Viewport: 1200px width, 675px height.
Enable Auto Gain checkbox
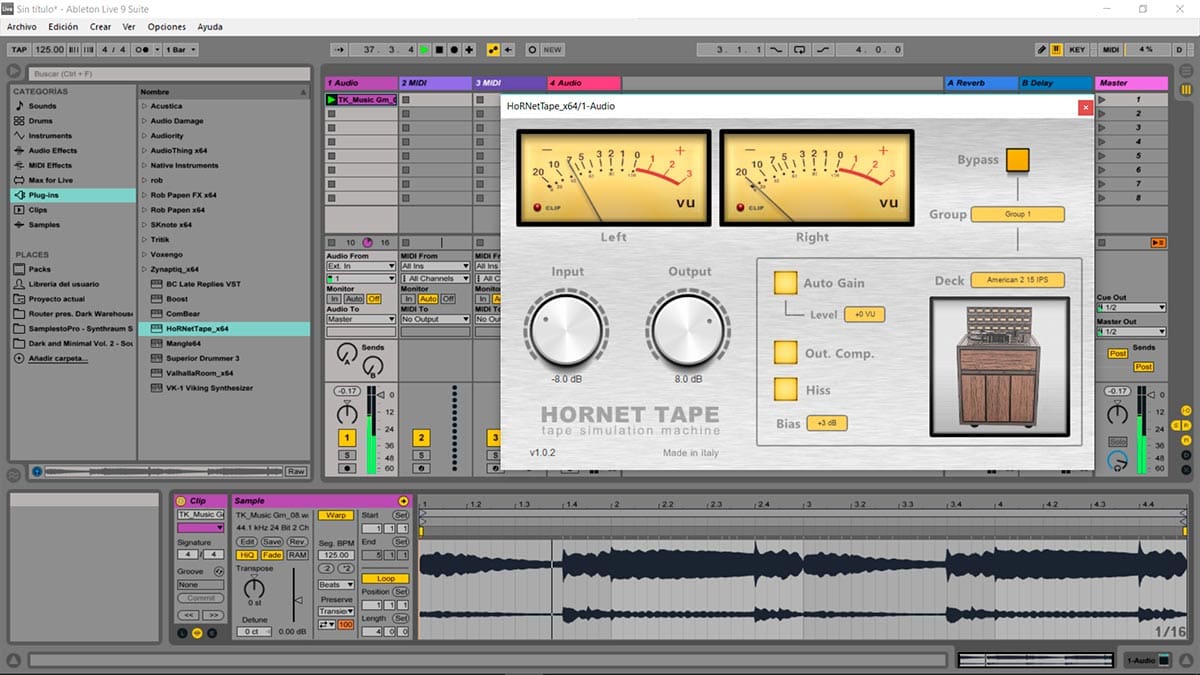point(785,283)
